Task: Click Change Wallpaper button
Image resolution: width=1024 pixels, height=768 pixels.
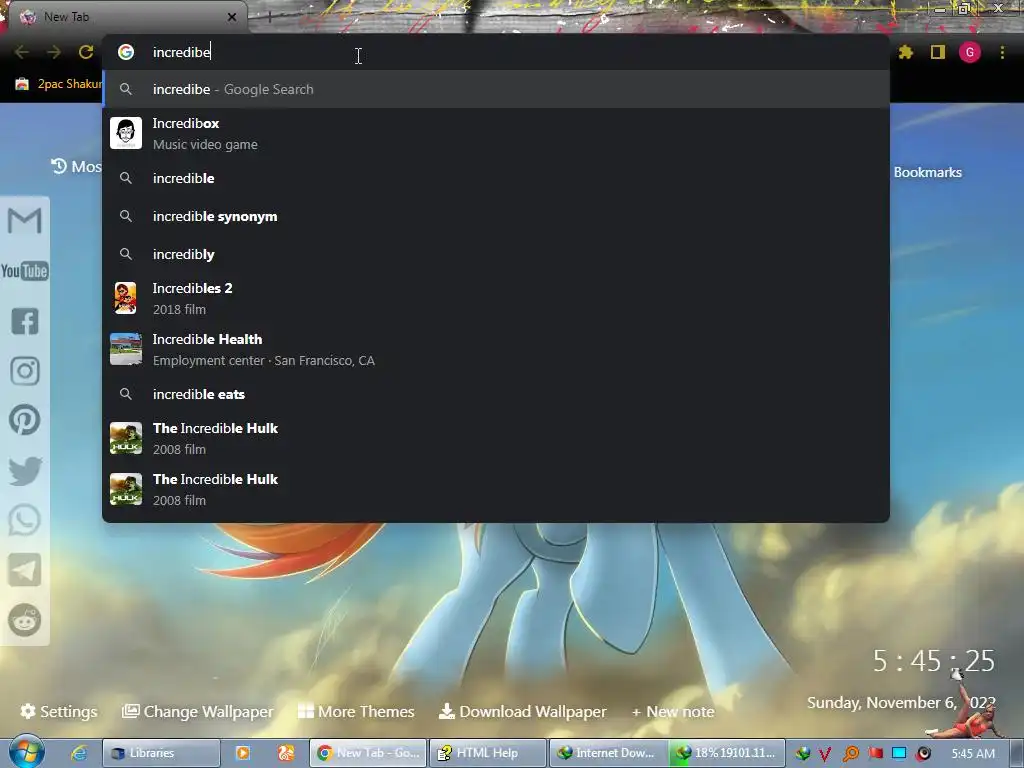Action: point(198,711)
